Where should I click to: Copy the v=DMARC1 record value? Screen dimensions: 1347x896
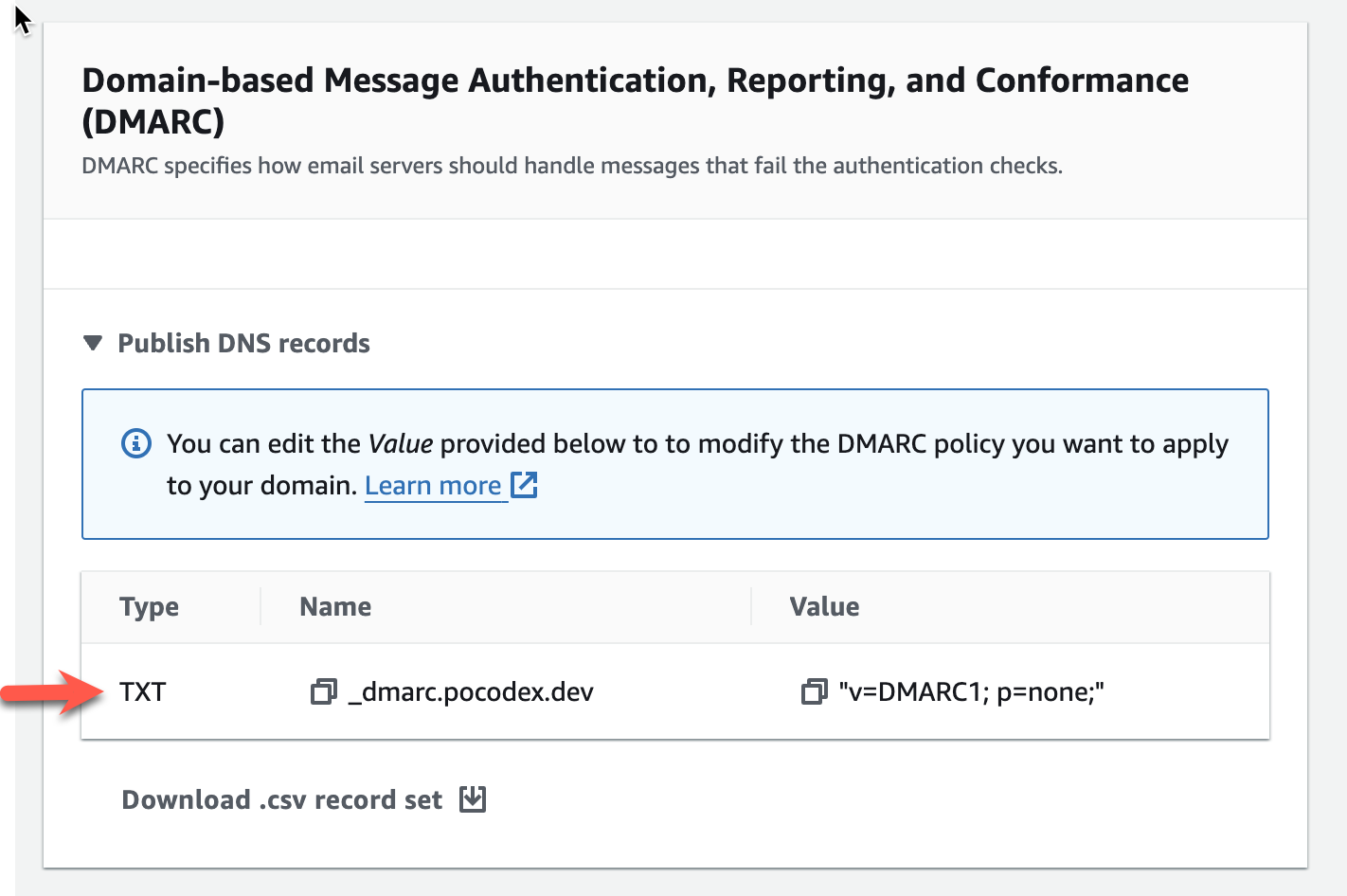[x=814, y=691]
